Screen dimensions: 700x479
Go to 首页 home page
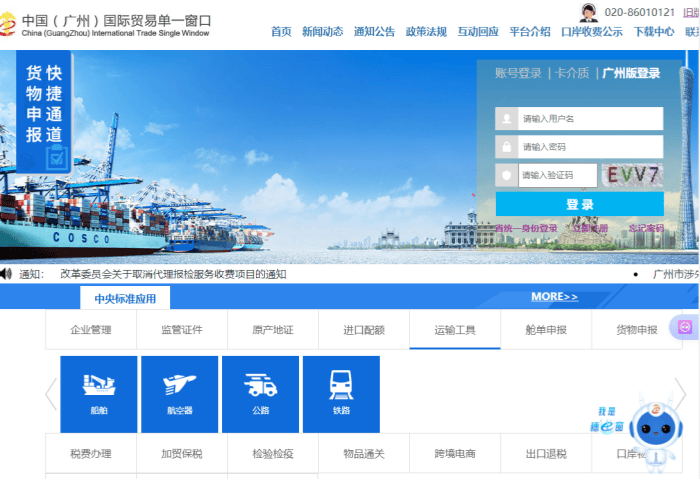click(x=281, y=32)
